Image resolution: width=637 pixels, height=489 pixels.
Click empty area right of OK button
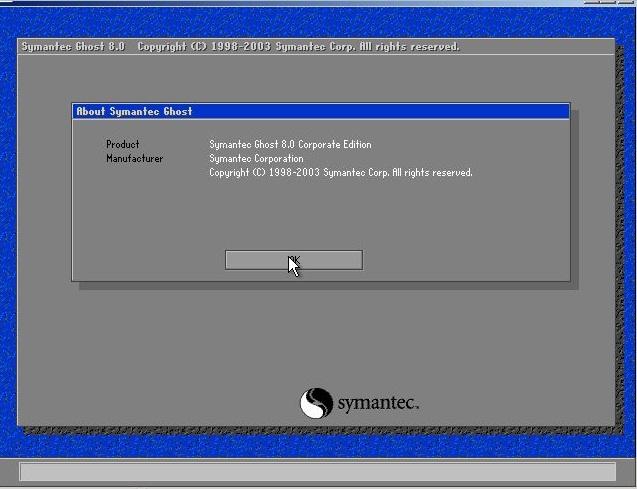click(460, 260)
